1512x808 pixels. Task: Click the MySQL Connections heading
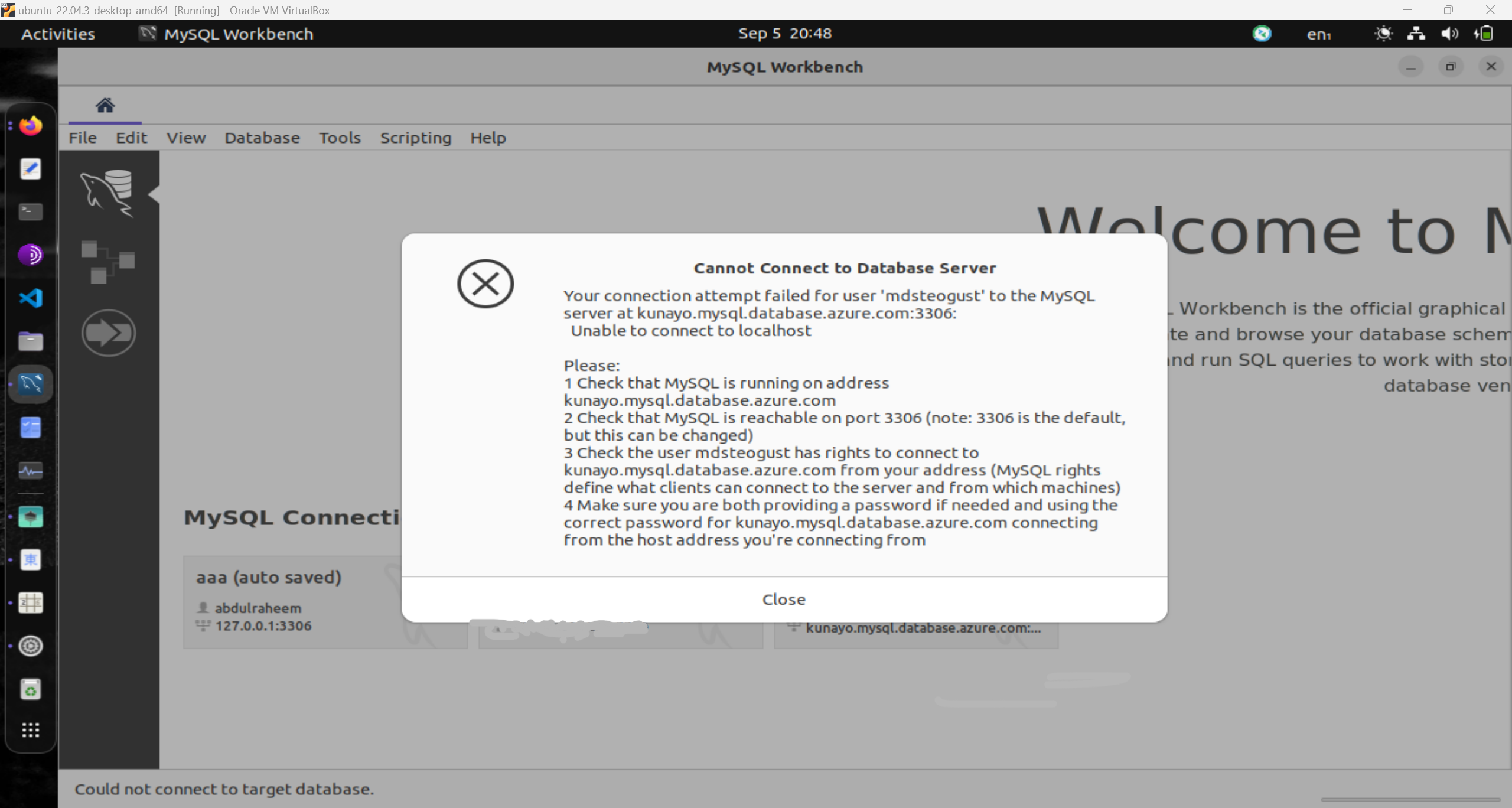pos(292,517)
